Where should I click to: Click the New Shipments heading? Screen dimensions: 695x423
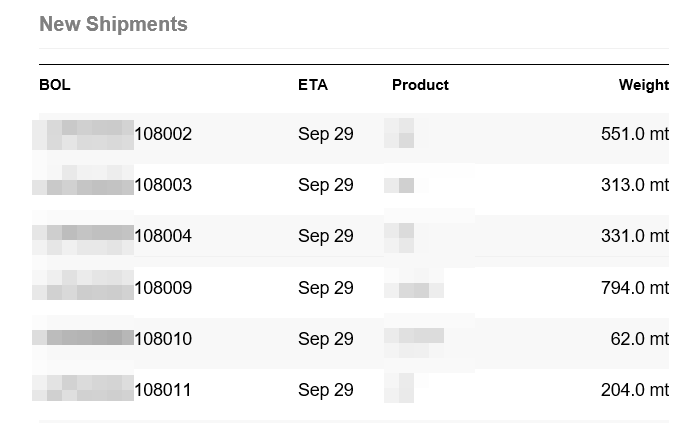(x=113, y=24)
